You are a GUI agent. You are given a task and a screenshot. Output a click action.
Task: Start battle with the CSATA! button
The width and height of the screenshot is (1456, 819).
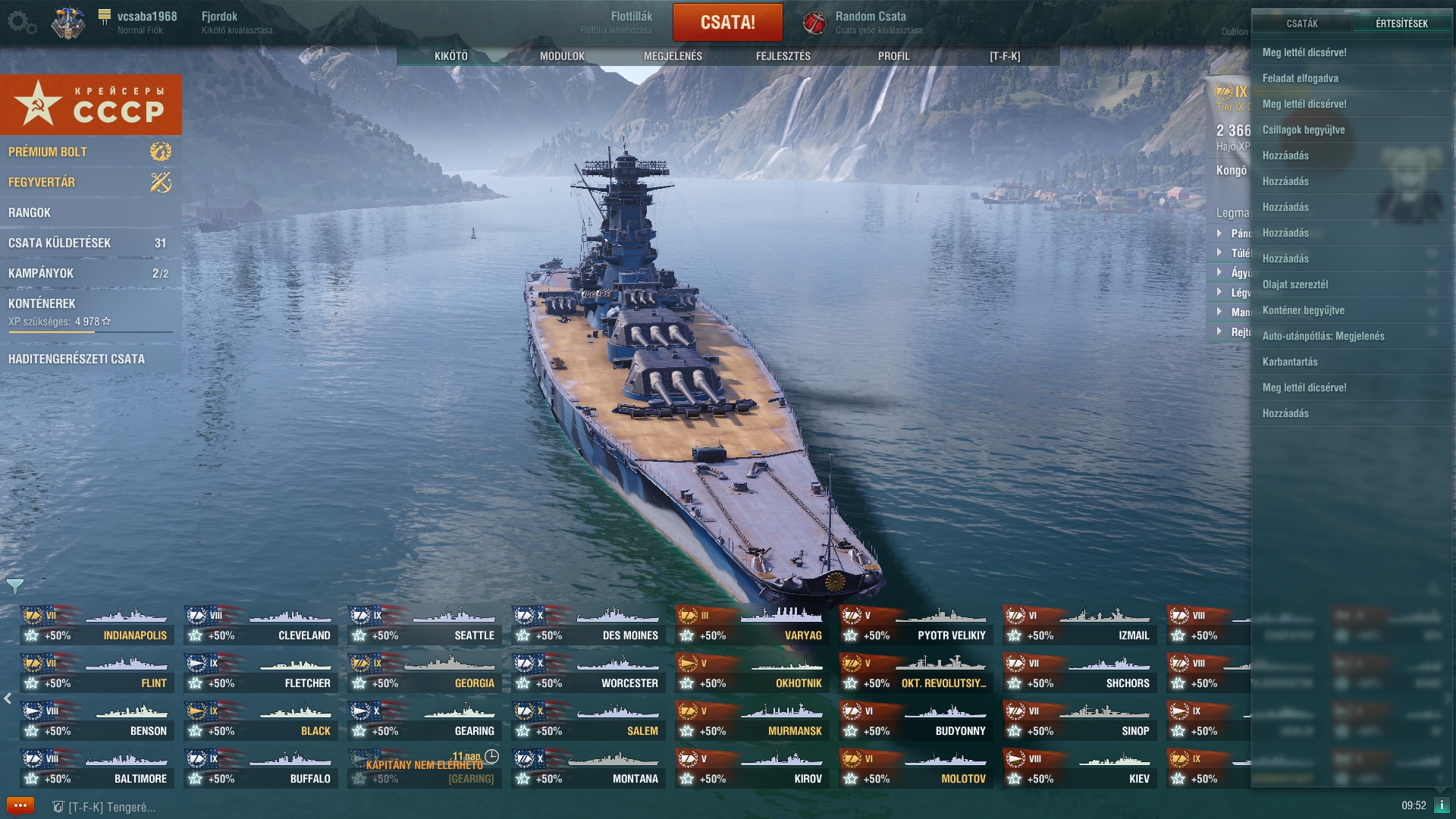pos(727,23)
